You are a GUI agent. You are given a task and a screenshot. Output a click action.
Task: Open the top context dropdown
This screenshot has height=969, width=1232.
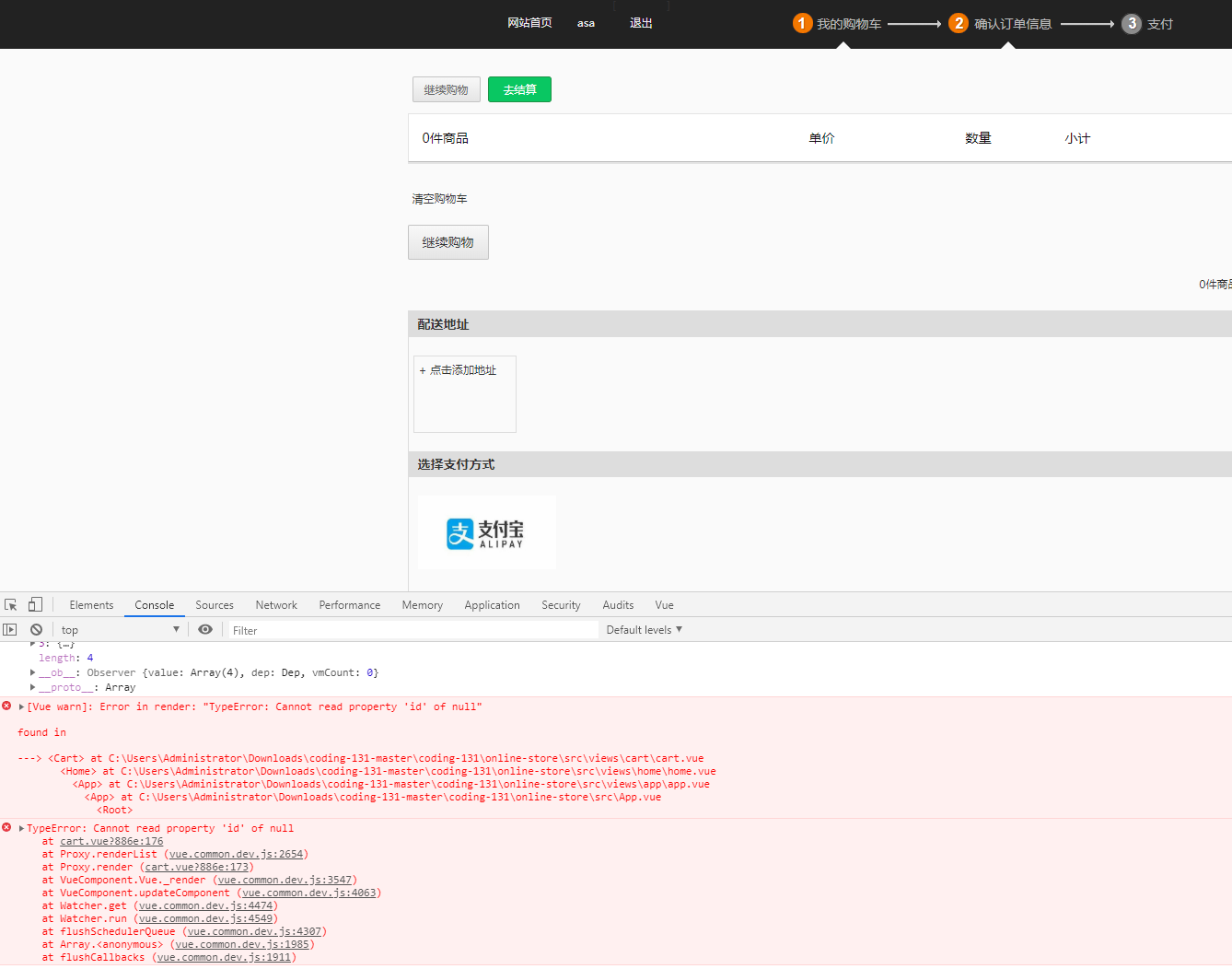(120, 630)
